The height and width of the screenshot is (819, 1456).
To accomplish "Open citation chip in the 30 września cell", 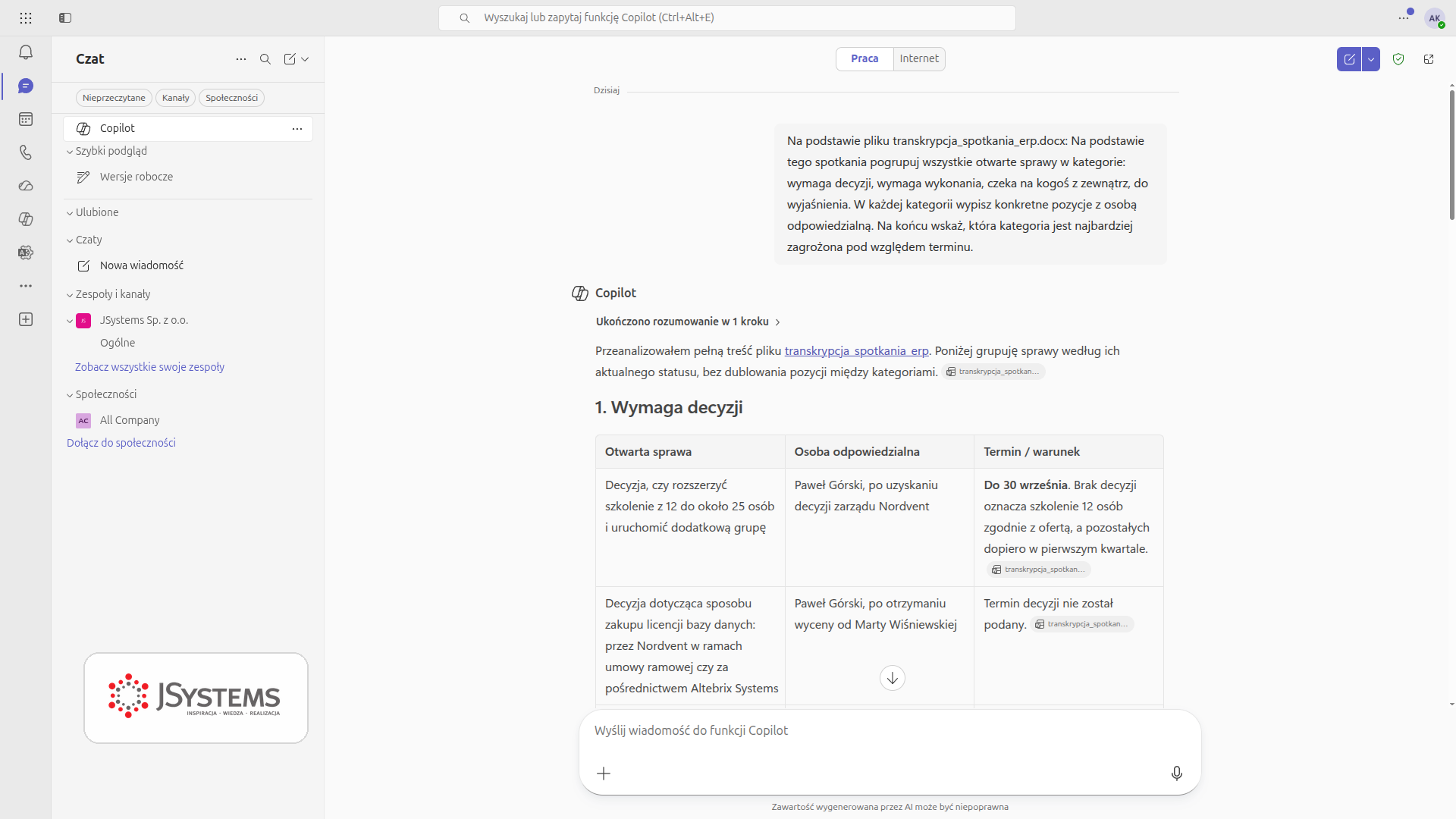I will (1039, 570).
